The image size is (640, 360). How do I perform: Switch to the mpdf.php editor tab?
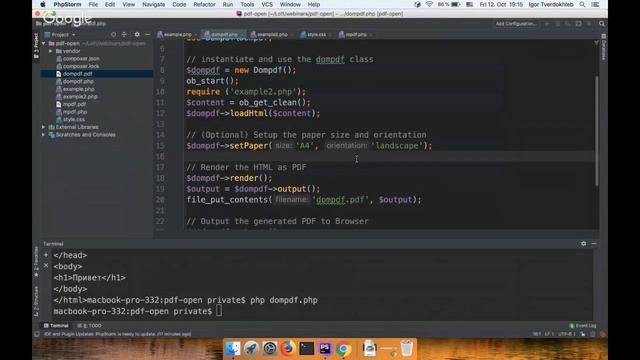(x=355, y=35)
